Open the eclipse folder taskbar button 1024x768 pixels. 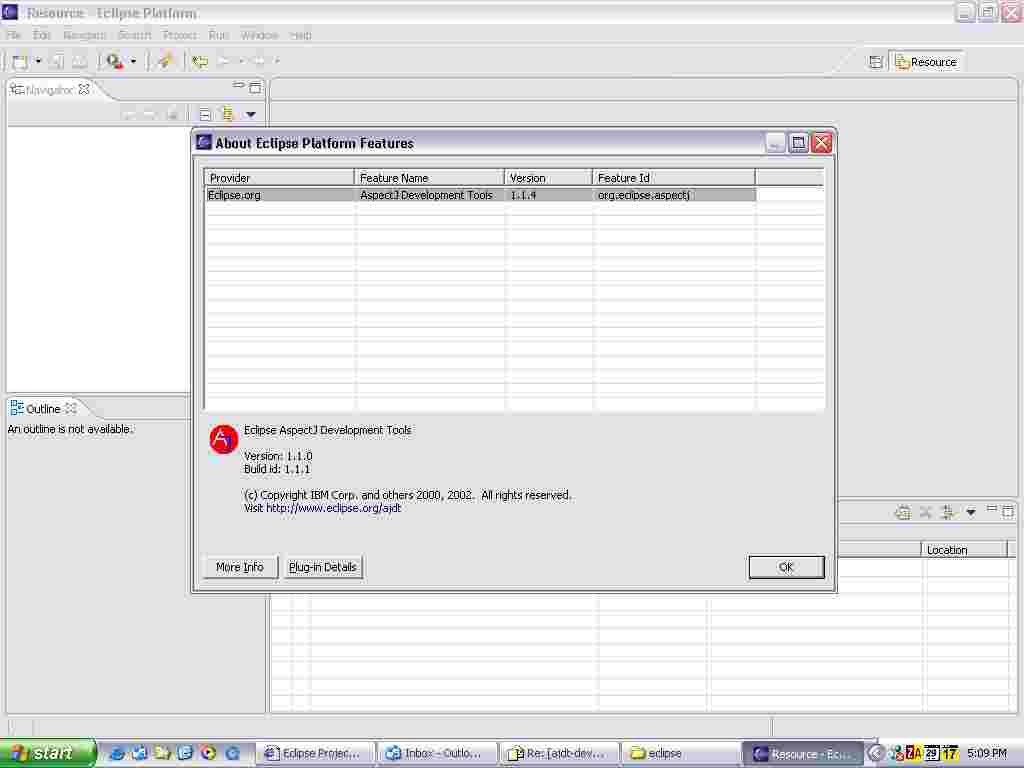679,754
